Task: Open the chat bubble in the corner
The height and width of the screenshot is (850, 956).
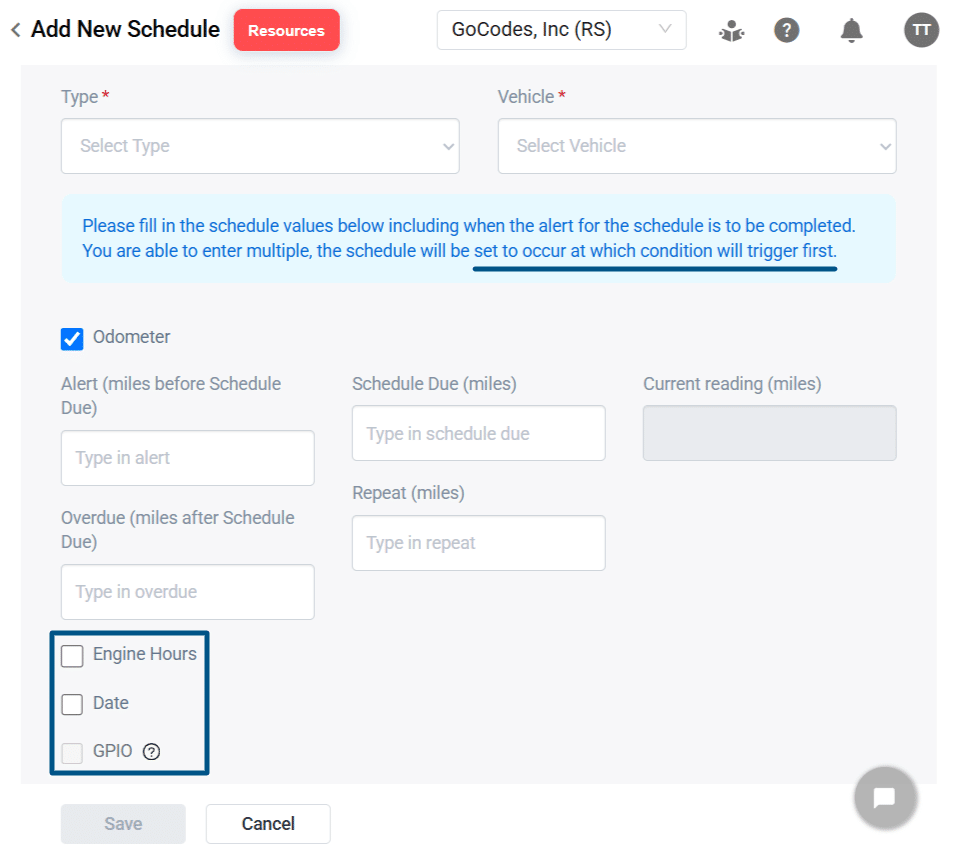Action: click(885, 797)
